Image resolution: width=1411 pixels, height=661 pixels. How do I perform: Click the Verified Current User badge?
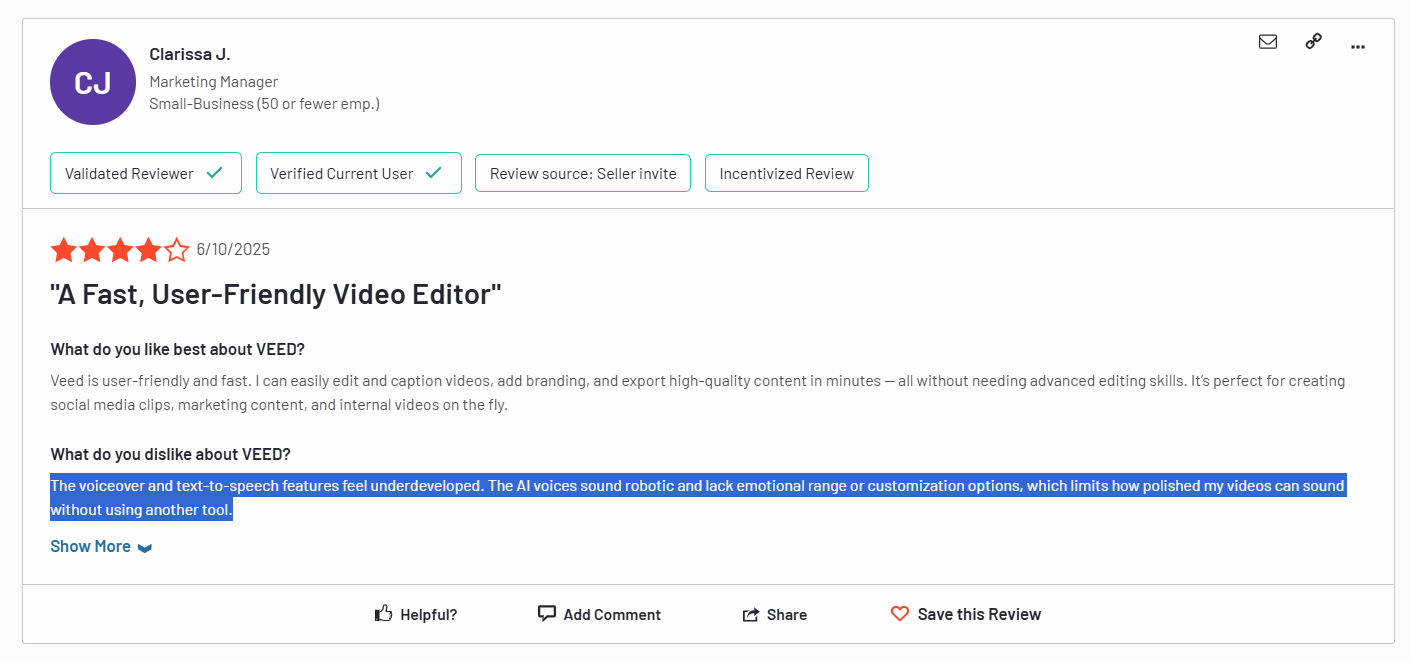coord(358,173)
